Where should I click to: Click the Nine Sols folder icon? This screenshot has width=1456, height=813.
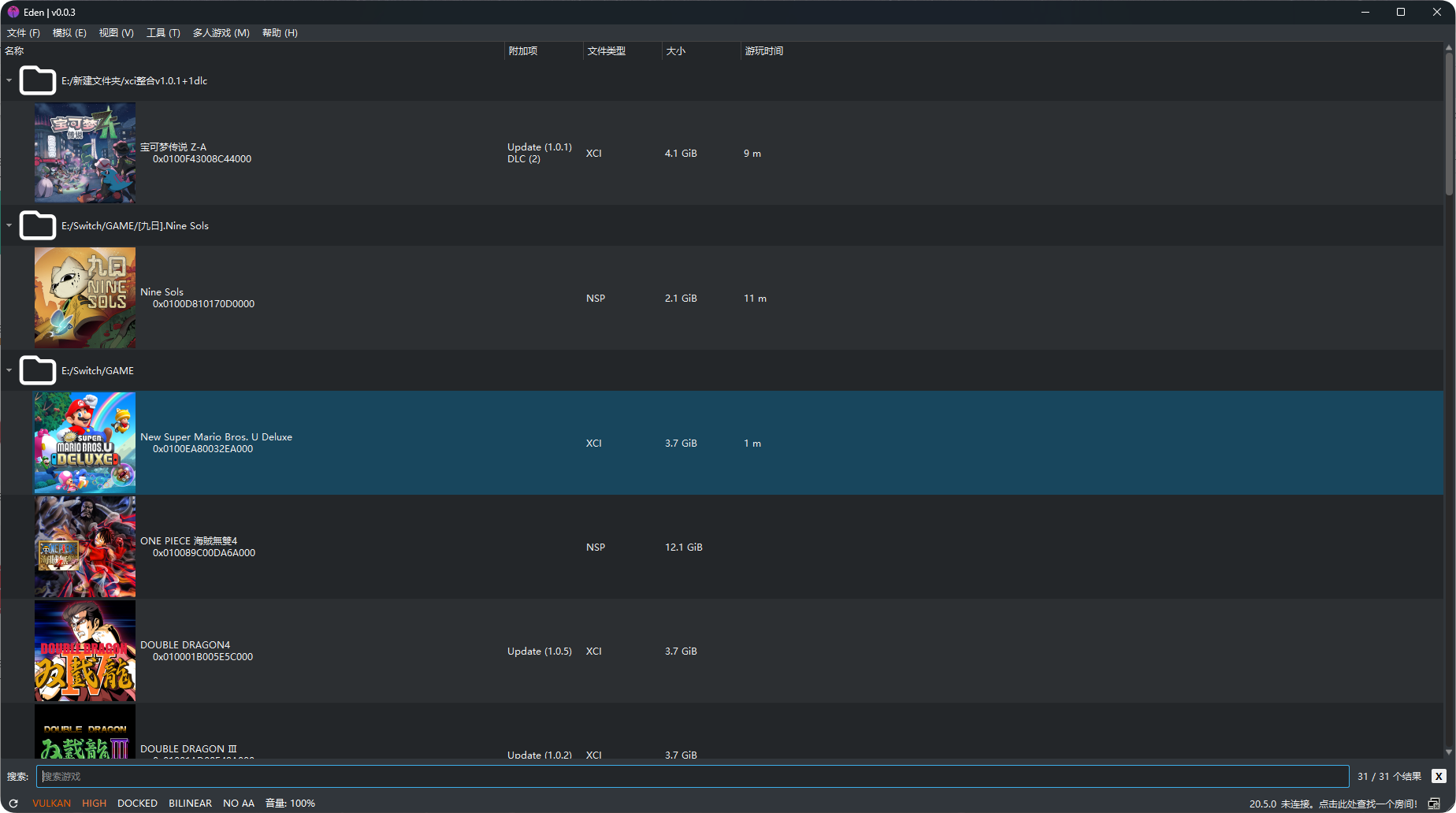point(37,225)
